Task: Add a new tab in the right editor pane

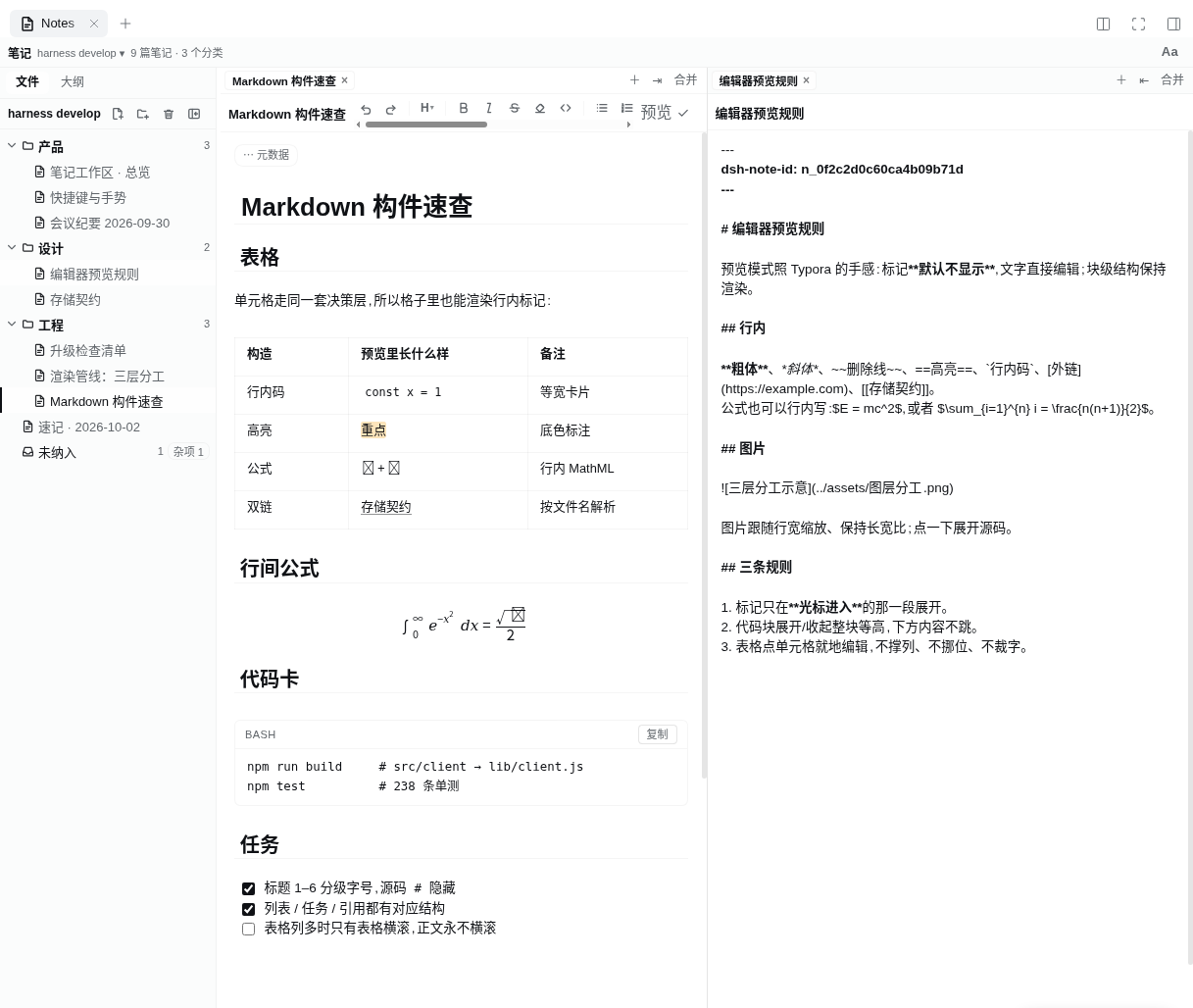Action: (x=1121, y=80)
